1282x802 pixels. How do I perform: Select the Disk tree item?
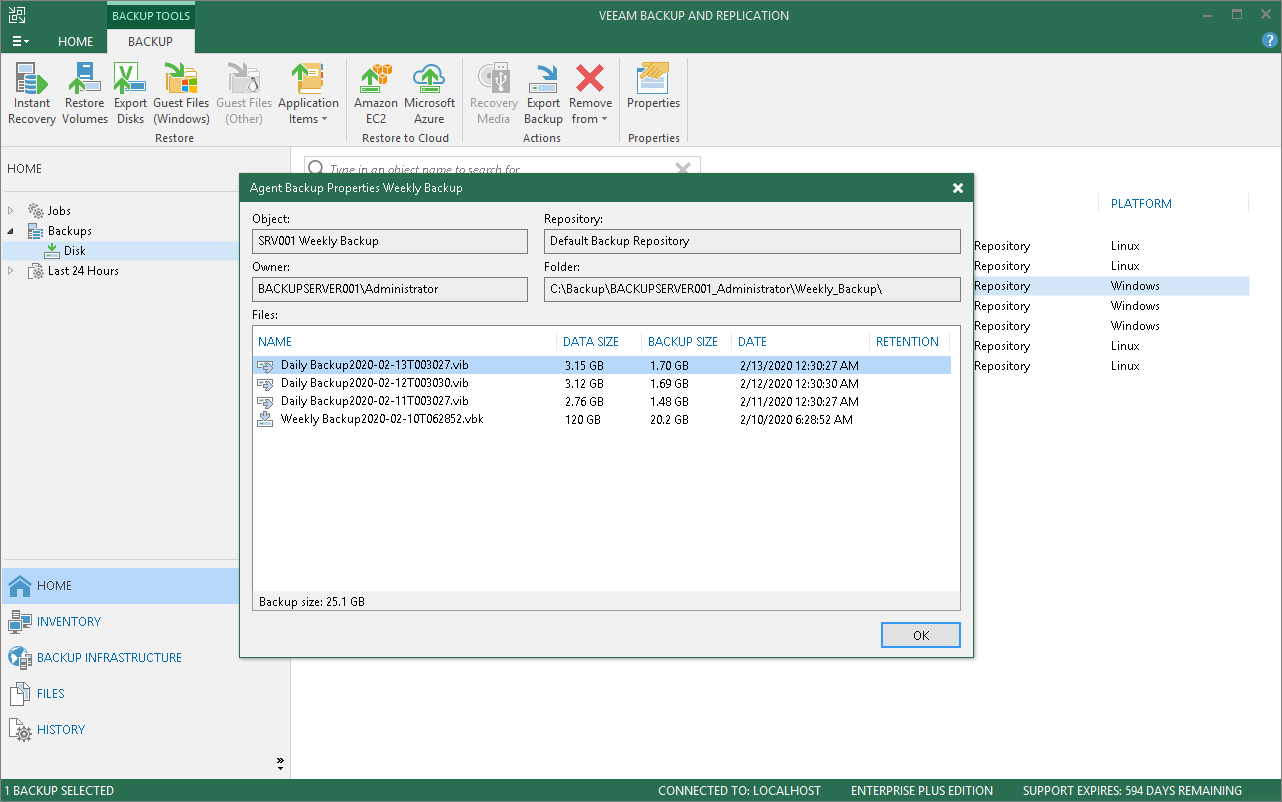(x=75, y=251)
